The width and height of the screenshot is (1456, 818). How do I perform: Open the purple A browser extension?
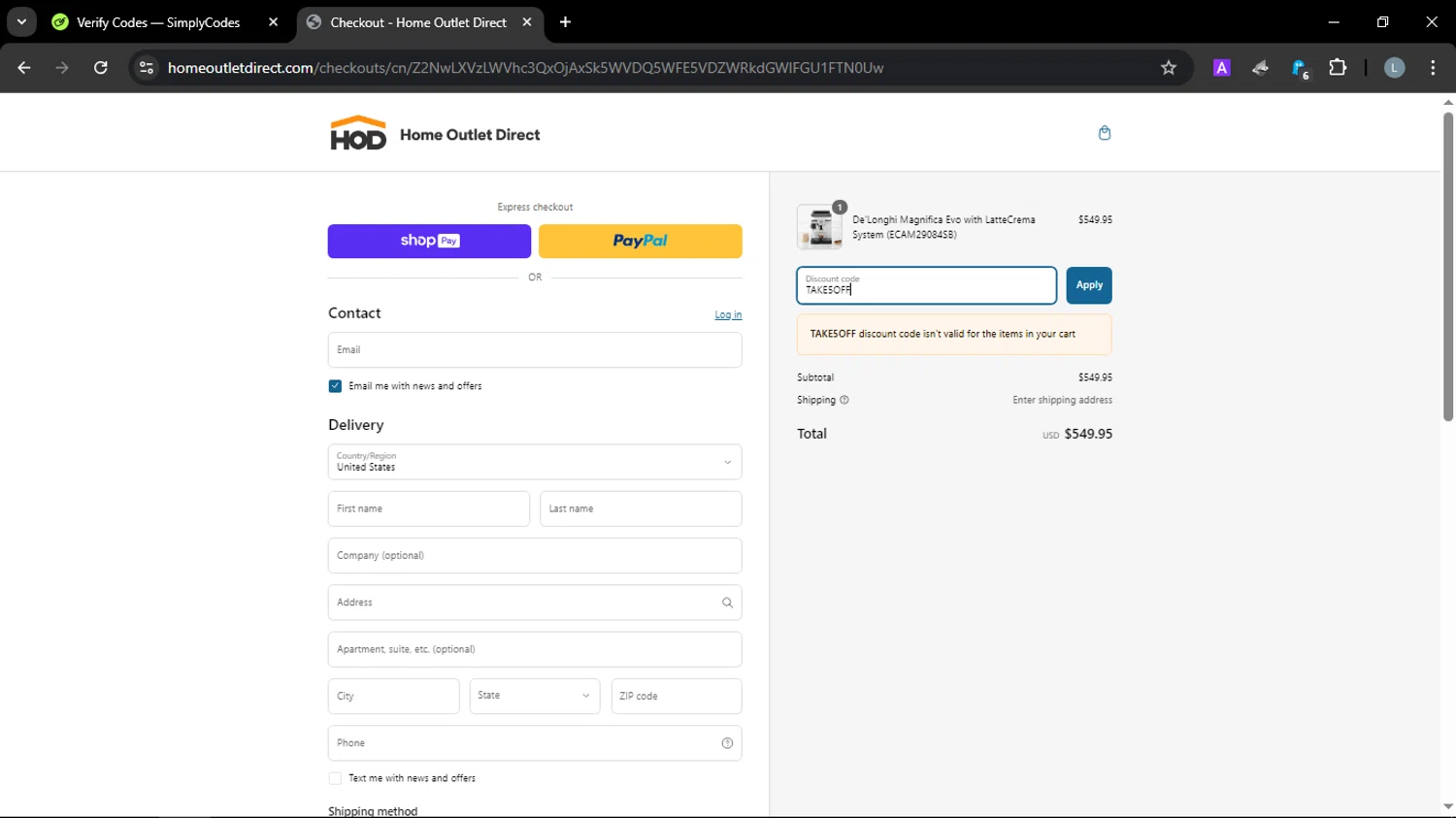coord(1222,68)
